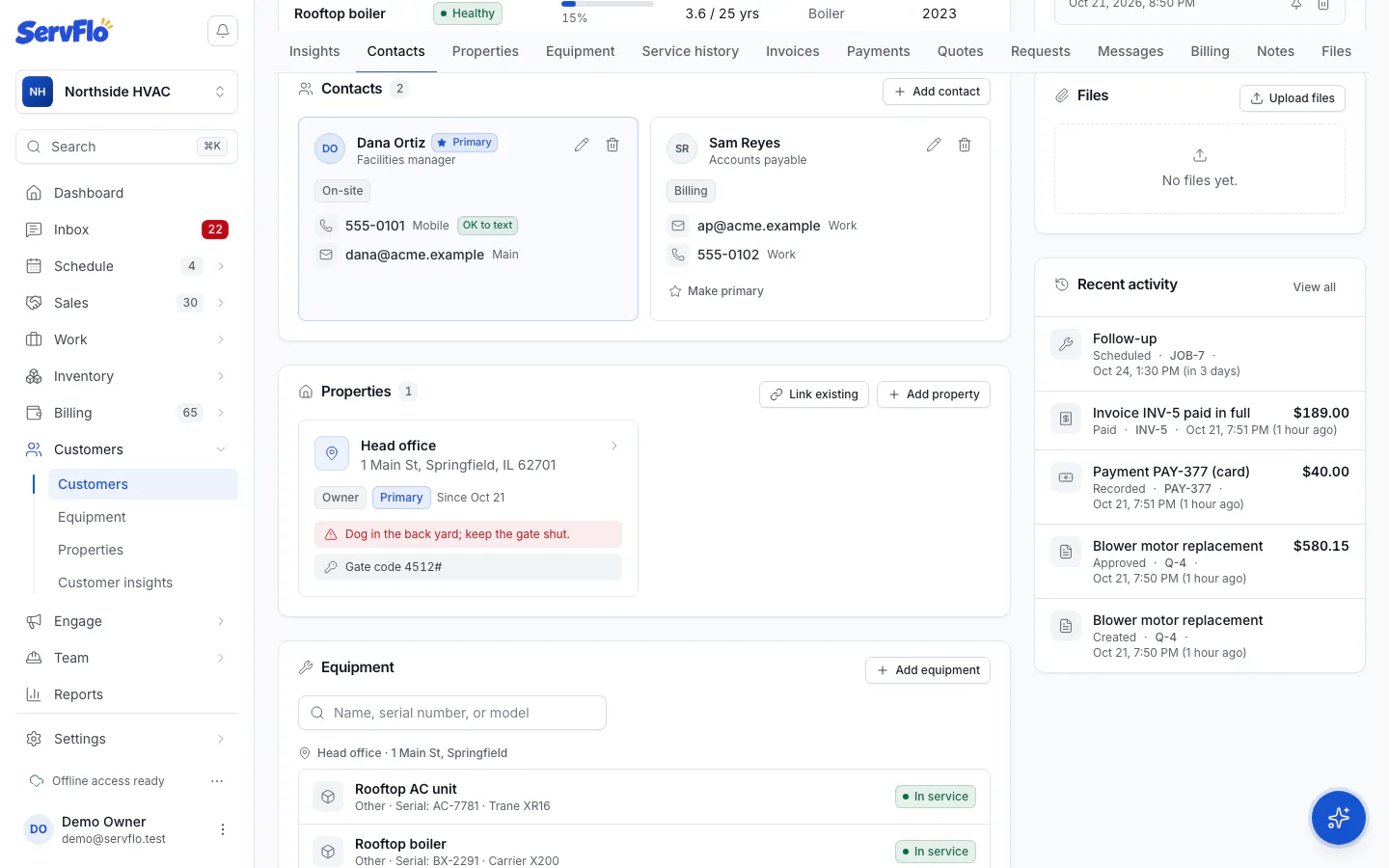Make Sam Reyes the primary contact
This screenshot has width=1389, height=868.
(716, 291)
